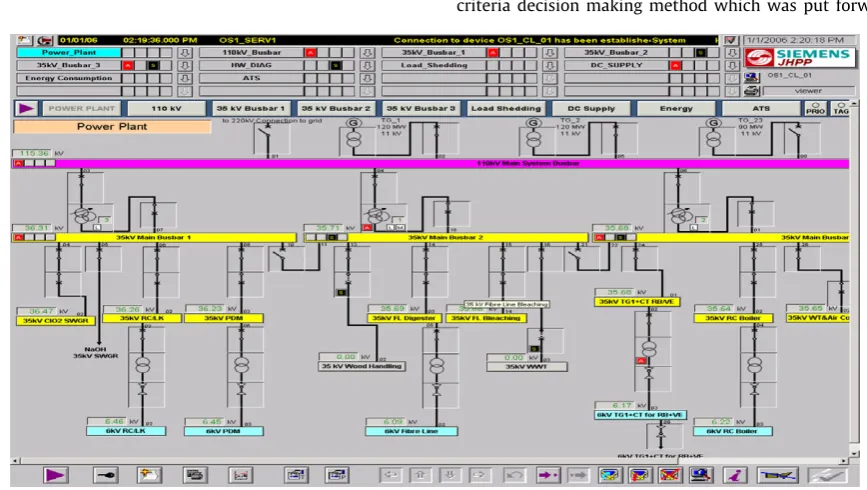Expand down-arrow button beside 35kV_Busbar_1

point(550,53)
